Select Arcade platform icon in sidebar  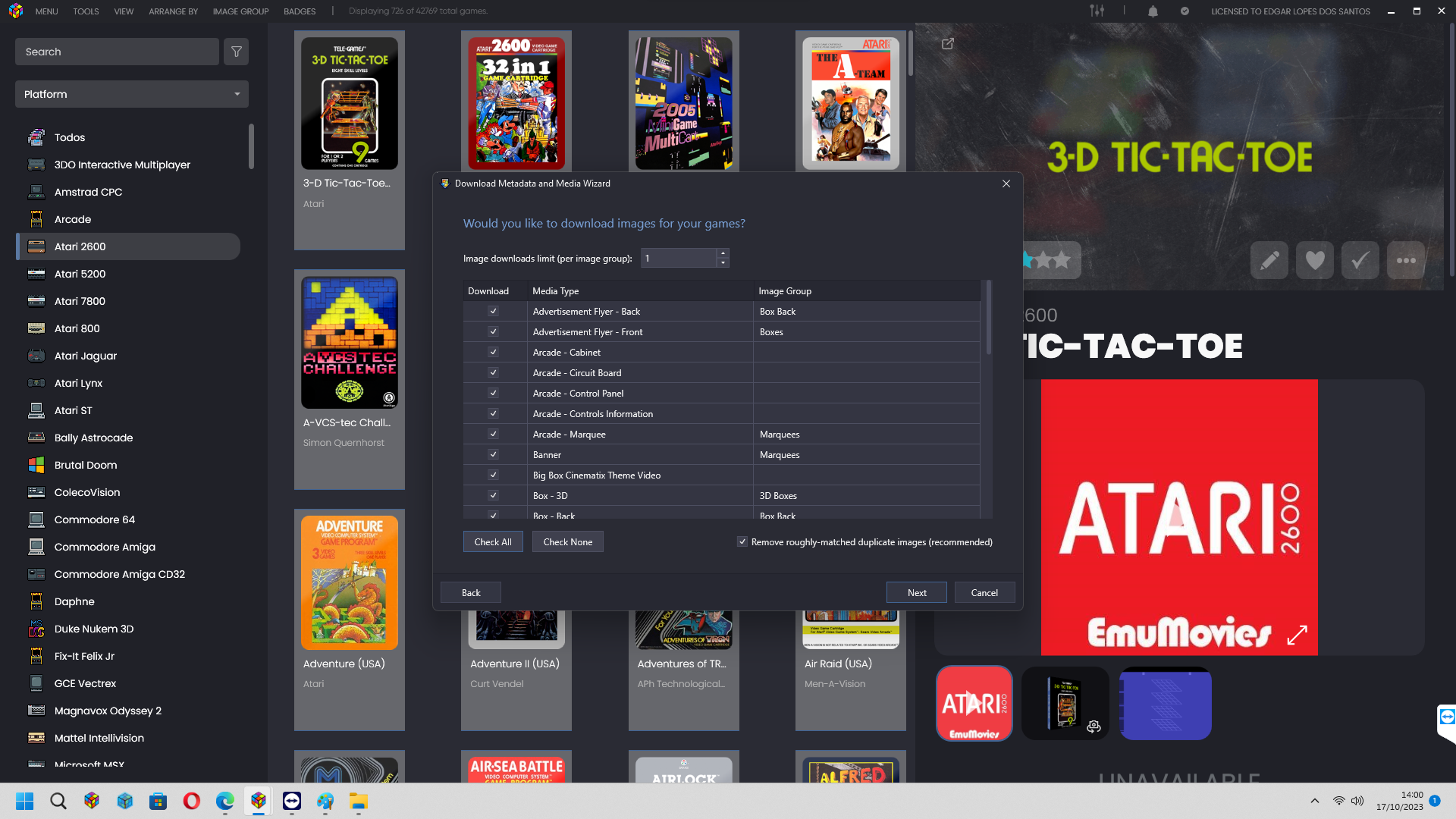[x=36, y=219]
